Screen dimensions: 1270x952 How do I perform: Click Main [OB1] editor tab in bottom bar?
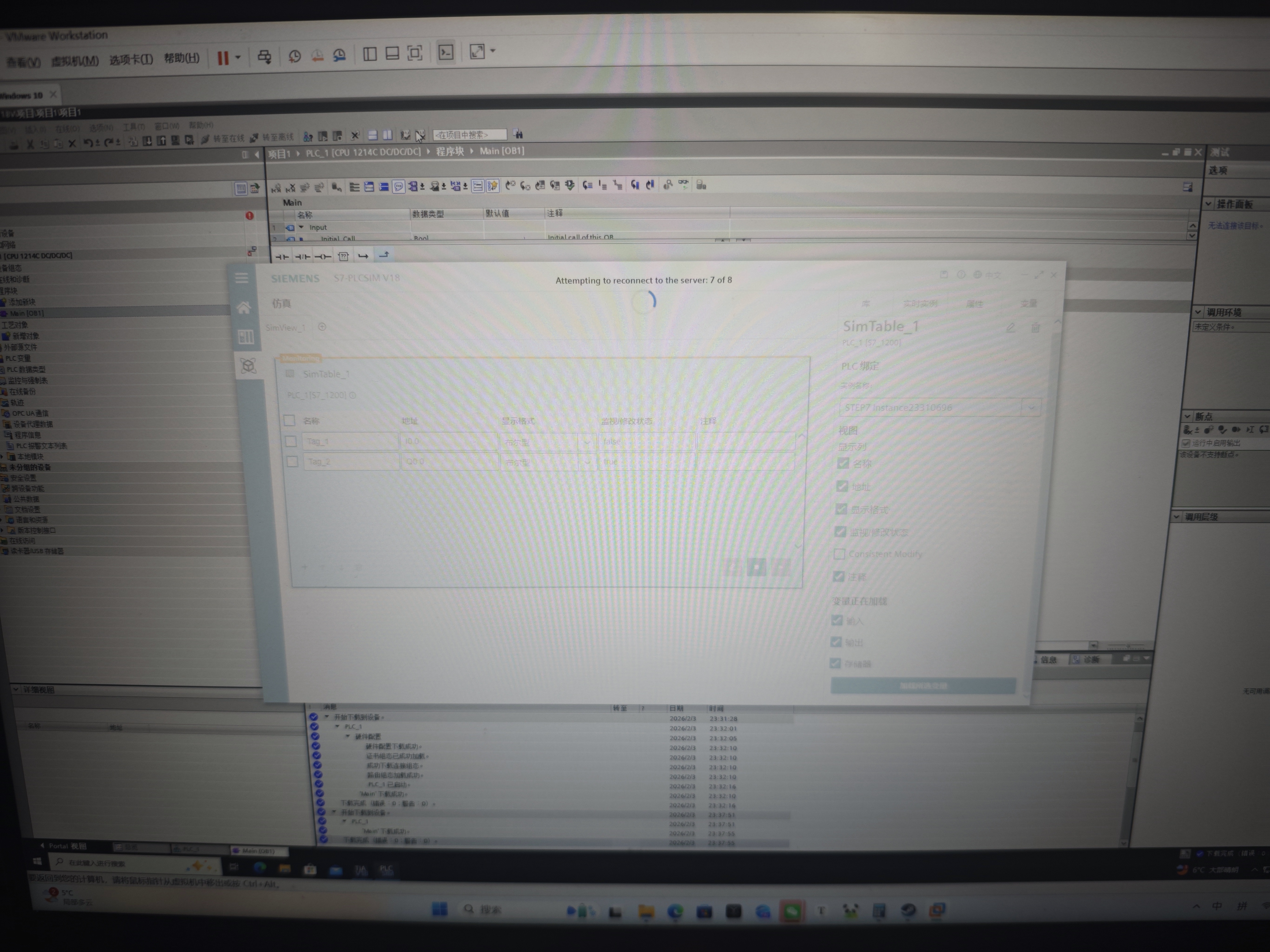coord(259,850)
